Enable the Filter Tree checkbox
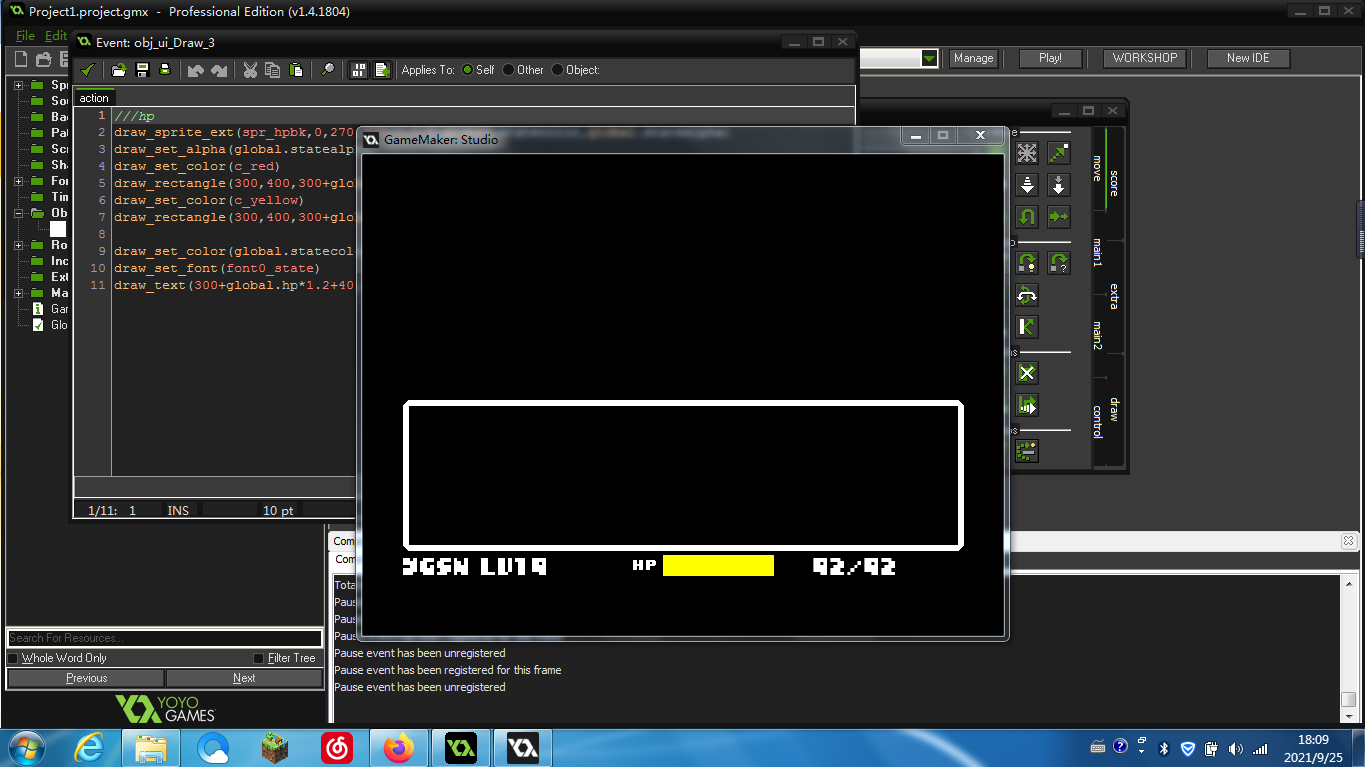The height and width of the screenshot is (767, 1365). point(259,658)
